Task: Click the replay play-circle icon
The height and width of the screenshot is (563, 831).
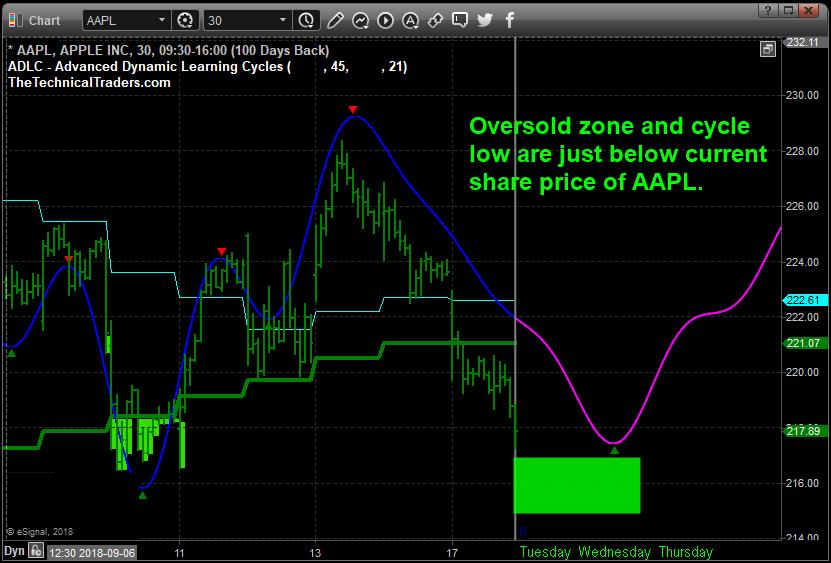Action: [x=385, y=21]
